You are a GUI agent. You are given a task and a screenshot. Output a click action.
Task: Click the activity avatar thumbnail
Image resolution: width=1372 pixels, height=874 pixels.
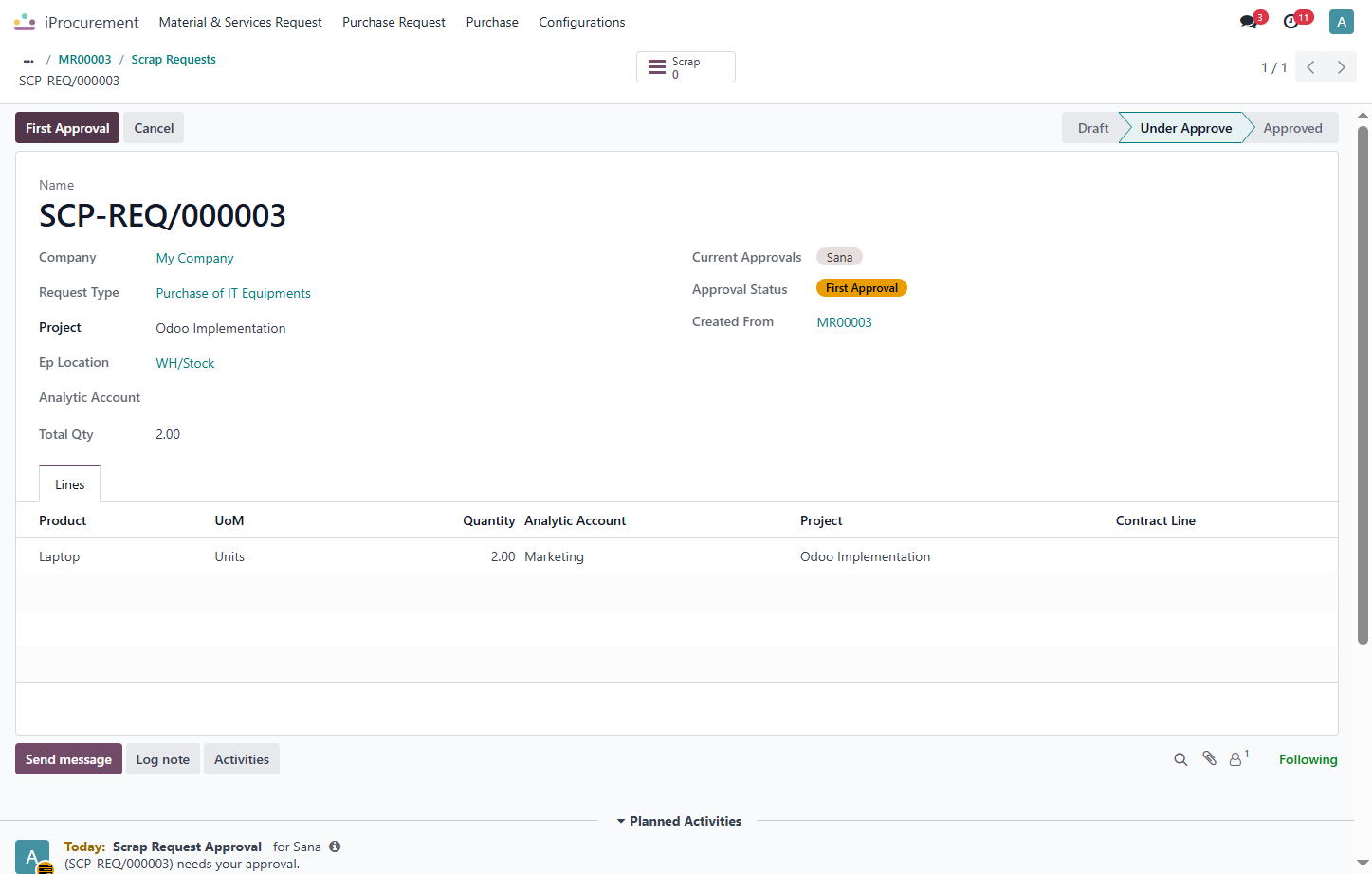(x=32, y=856)
